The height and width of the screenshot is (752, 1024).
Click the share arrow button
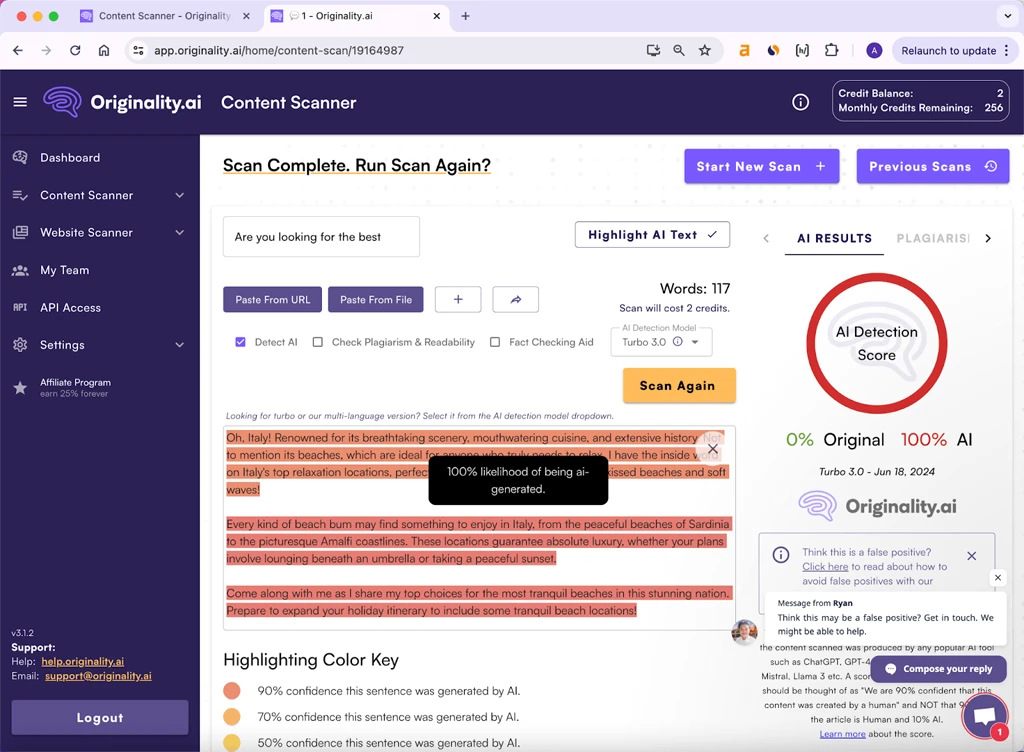coord(515,300)
